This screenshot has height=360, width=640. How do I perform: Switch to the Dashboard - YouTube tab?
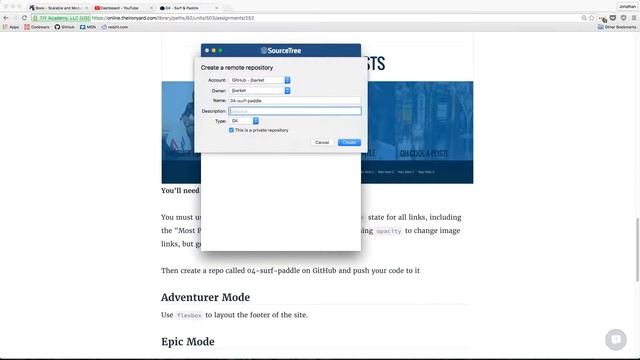click(120, 8)
